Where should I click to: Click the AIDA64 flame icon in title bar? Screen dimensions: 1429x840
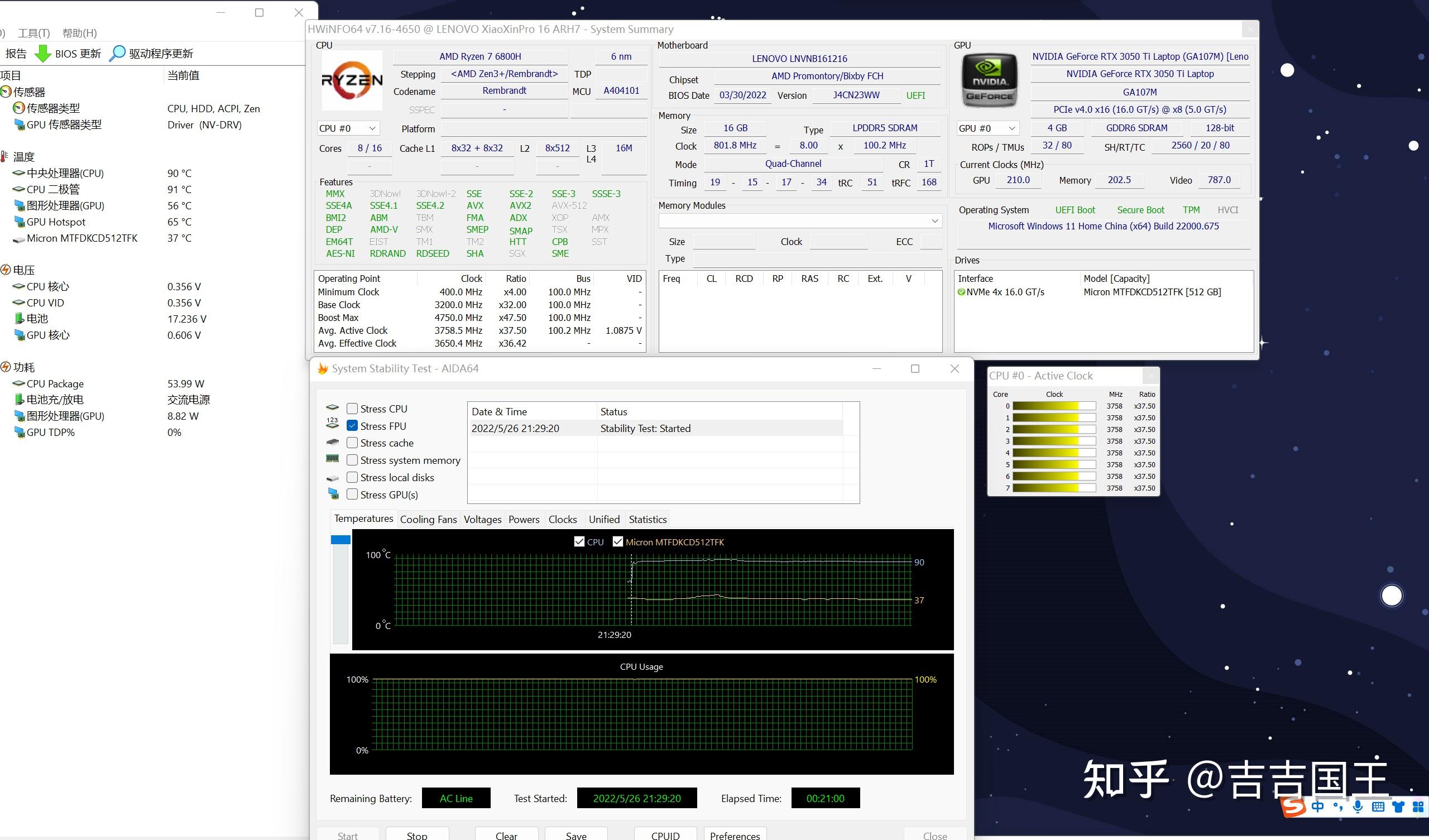coord(323,369)
